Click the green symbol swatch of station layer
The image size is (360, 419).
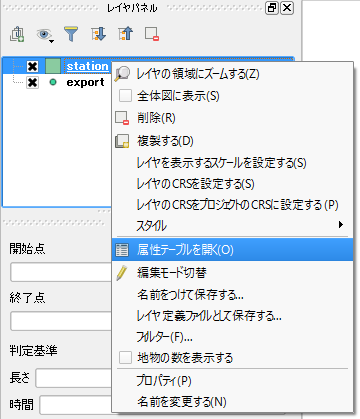click(53, 66)
